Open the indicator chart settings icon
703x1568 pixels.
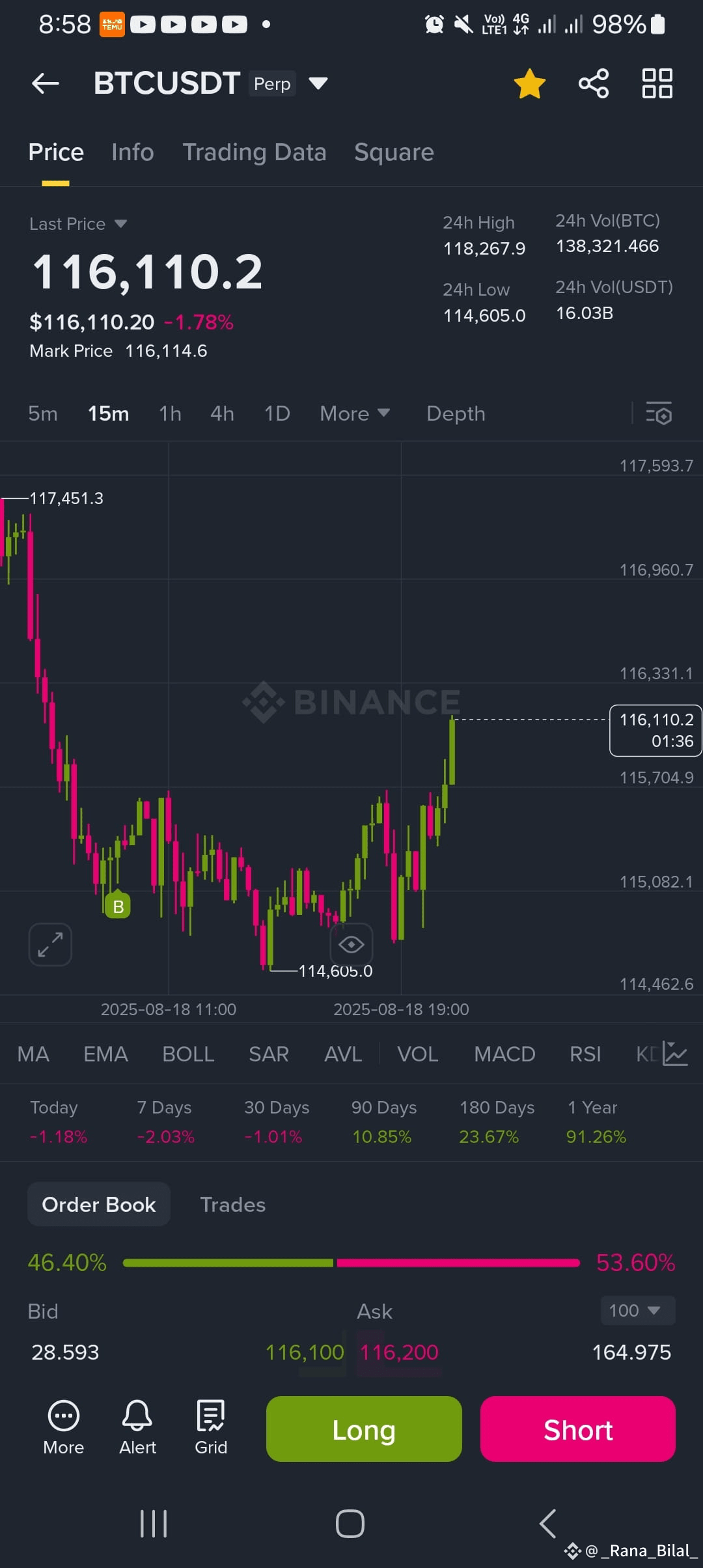[x=675, y=1054]
